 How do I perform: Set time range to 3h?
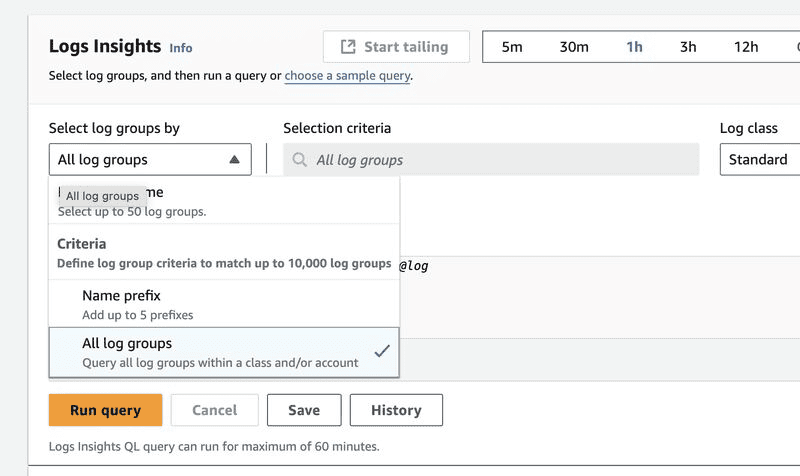pos(688,47)
